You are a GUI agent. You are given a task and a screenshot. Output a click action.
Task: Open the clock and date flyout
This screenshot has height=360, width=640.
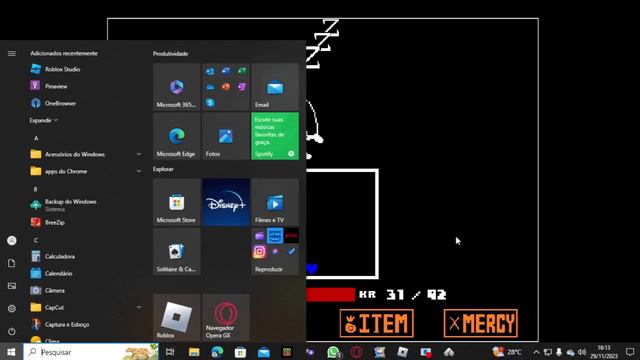click(604, 352)
